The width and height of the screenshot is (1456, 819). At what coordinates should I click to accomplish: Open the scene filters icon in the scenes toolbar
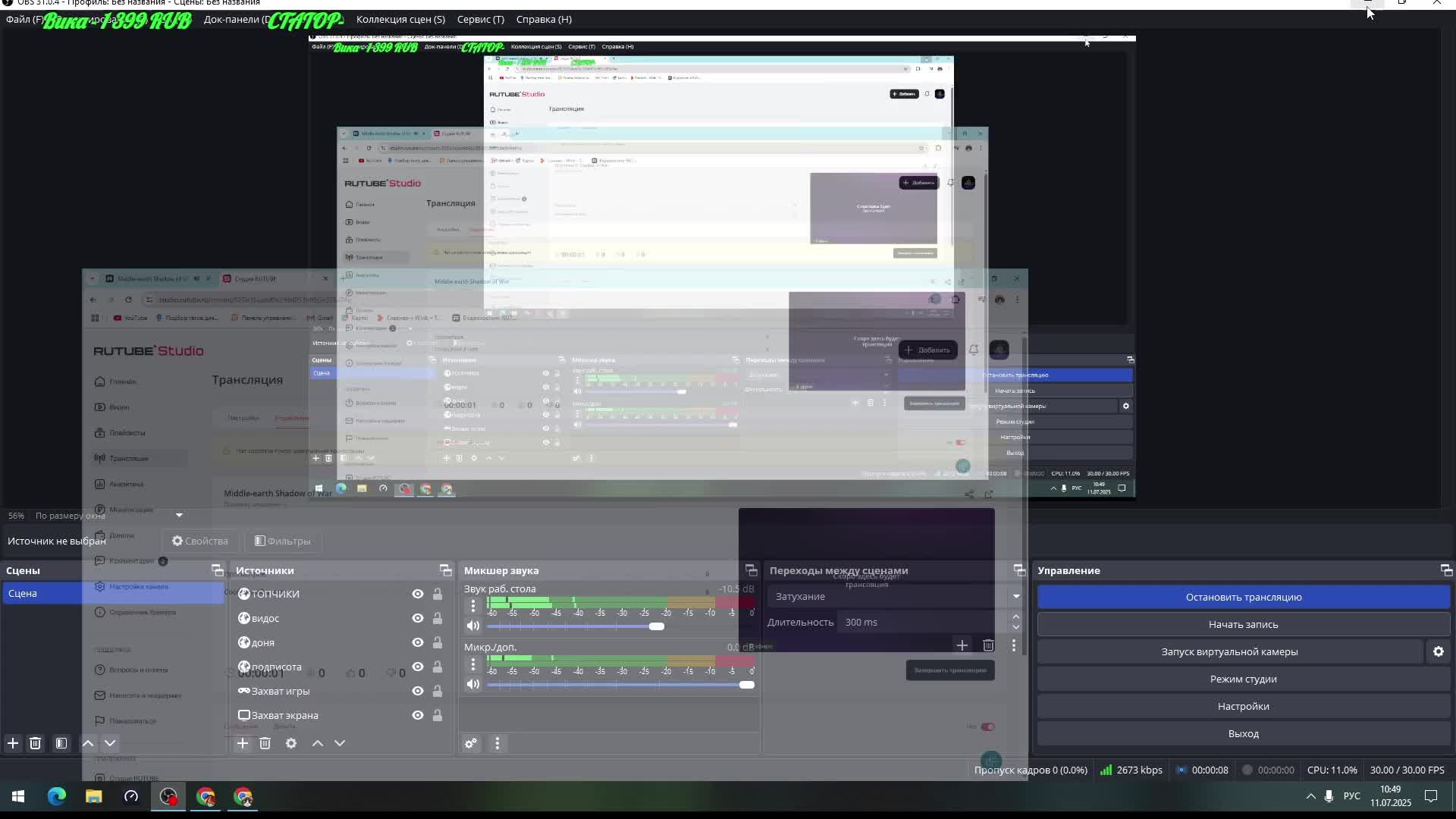point(61,743)
